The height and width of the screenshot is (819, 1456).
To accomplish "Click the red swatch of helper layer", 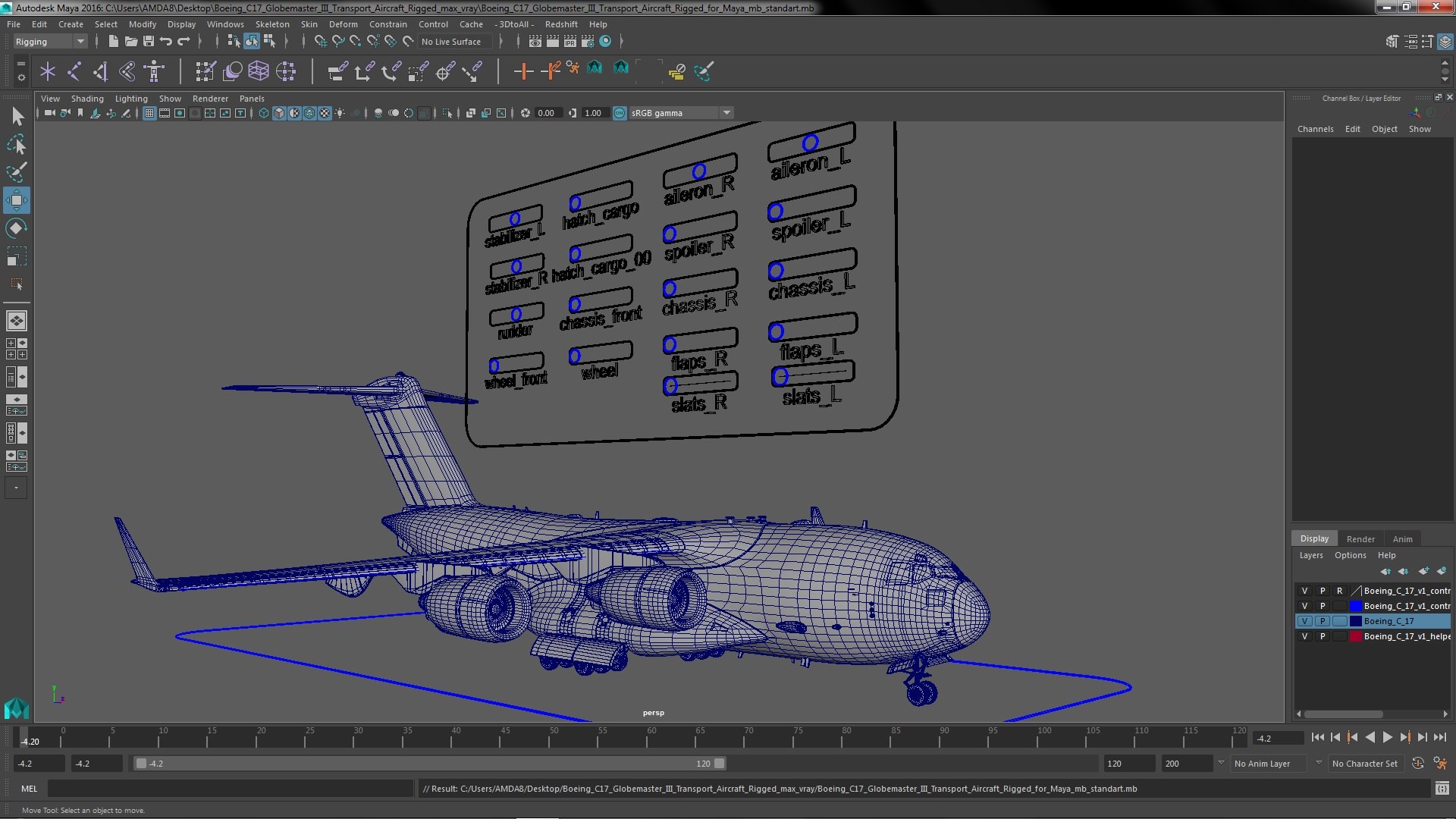I will tap(1356, 636).
